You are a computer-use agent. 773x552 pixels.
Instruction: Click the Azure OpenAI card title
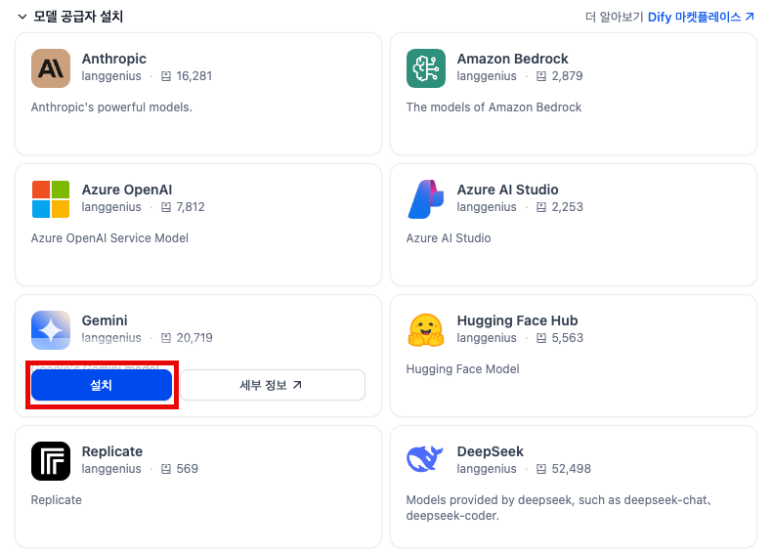point(127,190)
